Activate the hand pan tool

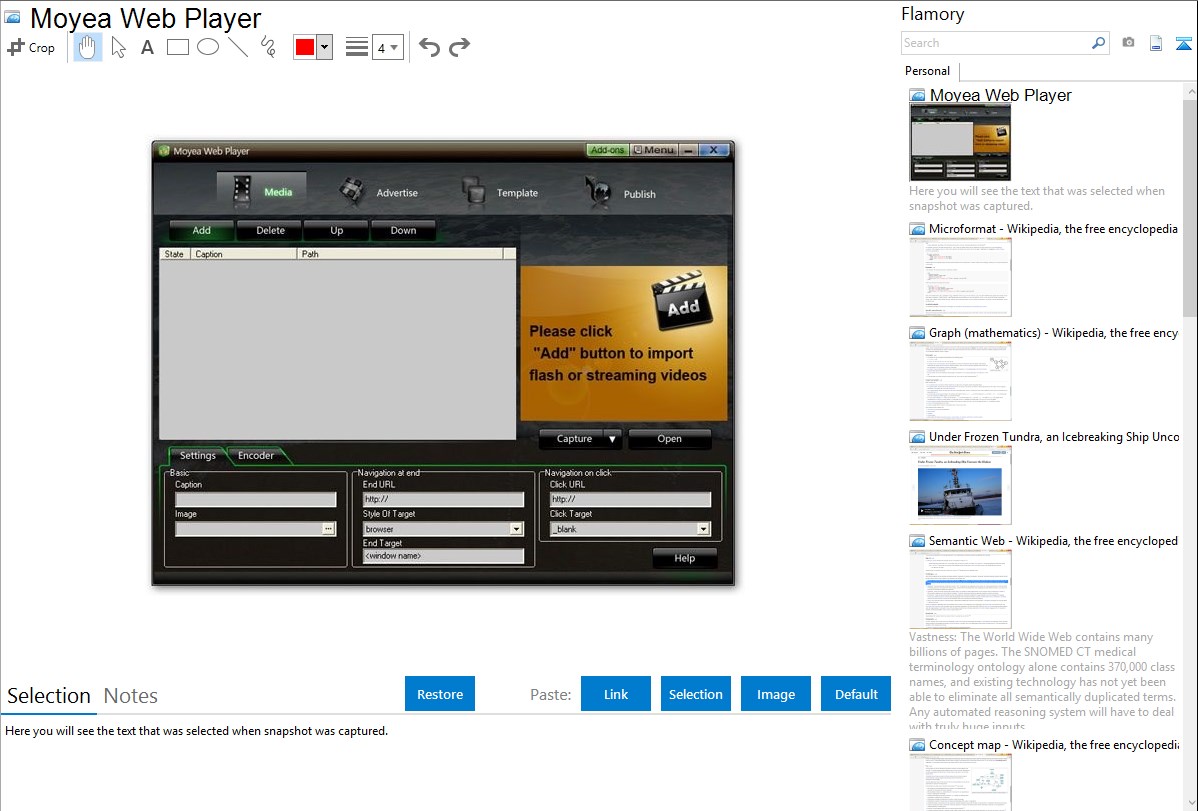coord(88,47)
